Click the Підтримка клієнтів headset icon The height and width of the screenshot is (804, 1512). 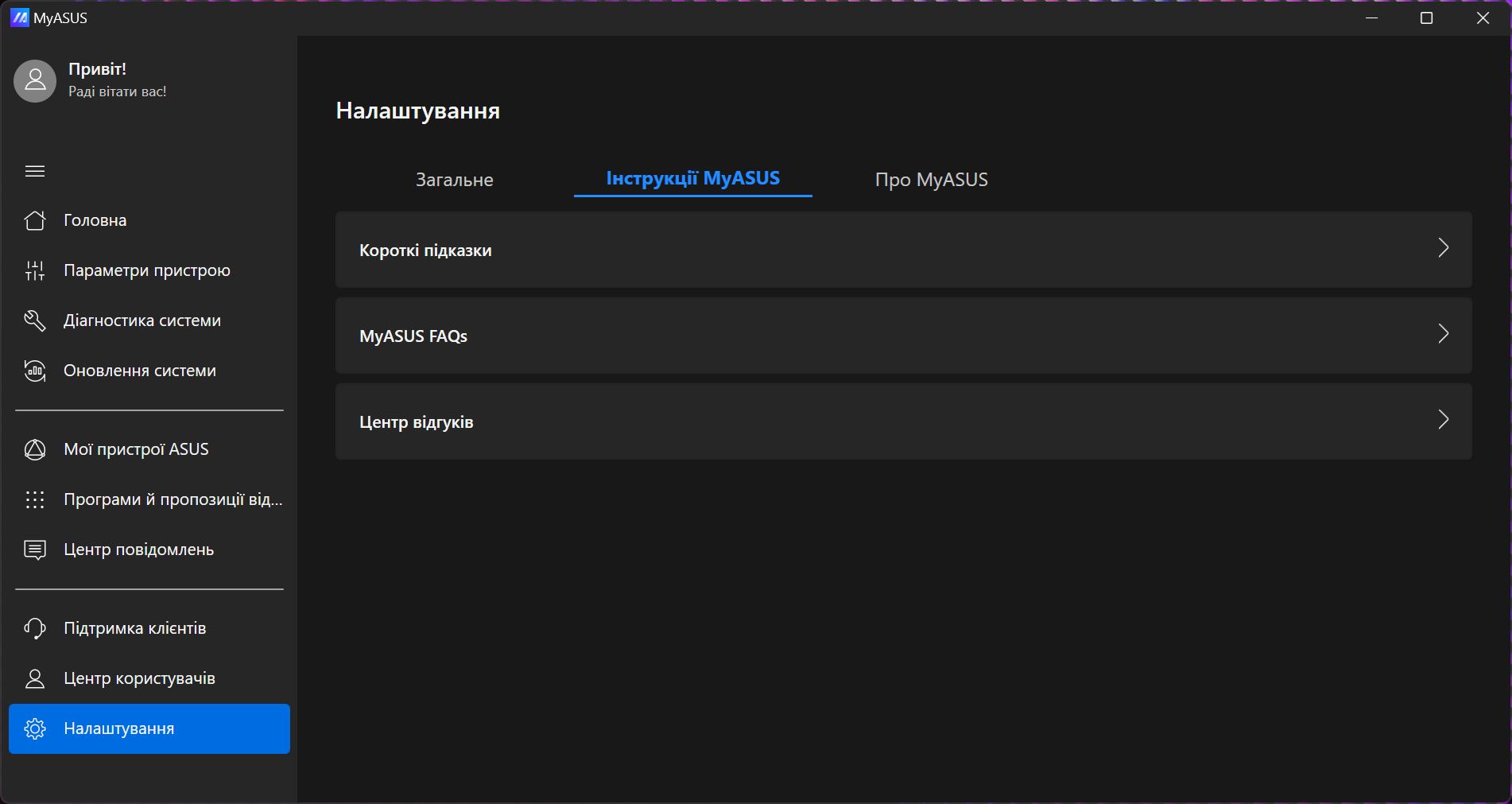click(x=35, y=628)
